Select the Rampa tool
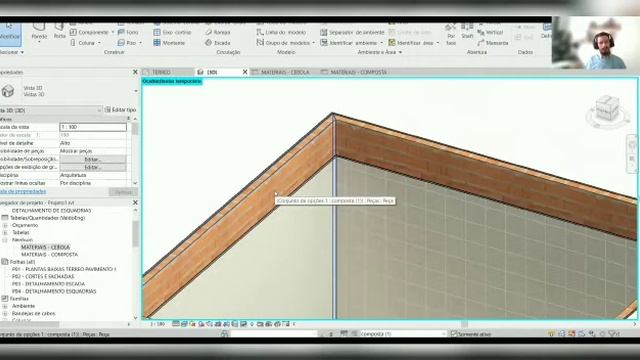 [x=218, y=32]
